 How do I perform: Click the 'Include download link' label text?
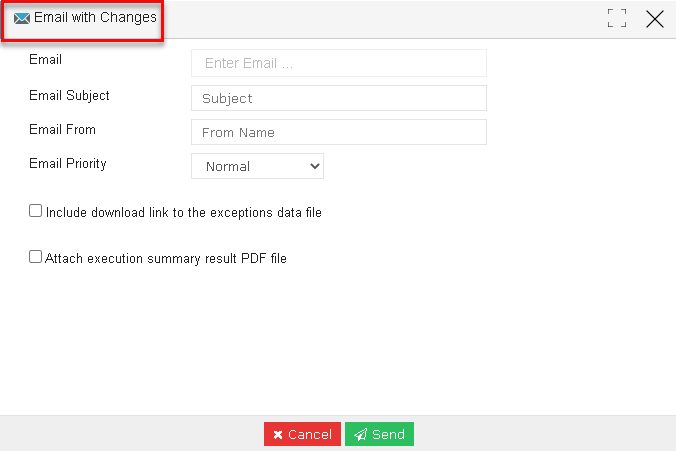(184, 213)
